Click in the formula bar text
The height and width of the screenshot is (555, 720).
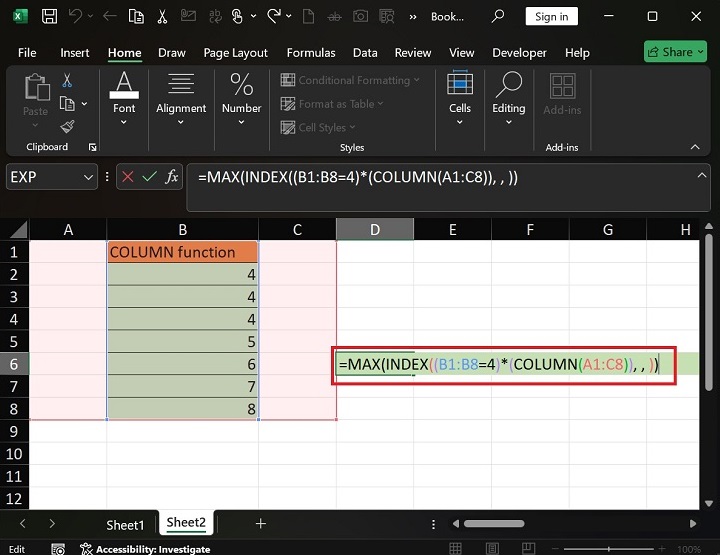[x=358, y=177]
